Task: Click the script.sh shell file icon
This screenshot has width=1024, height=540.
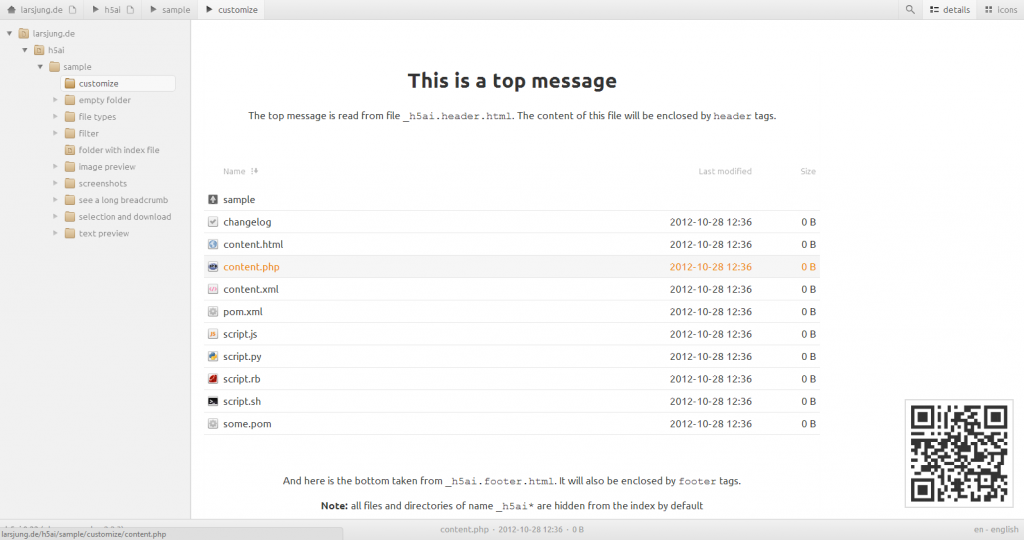Action: coord(212,401)
